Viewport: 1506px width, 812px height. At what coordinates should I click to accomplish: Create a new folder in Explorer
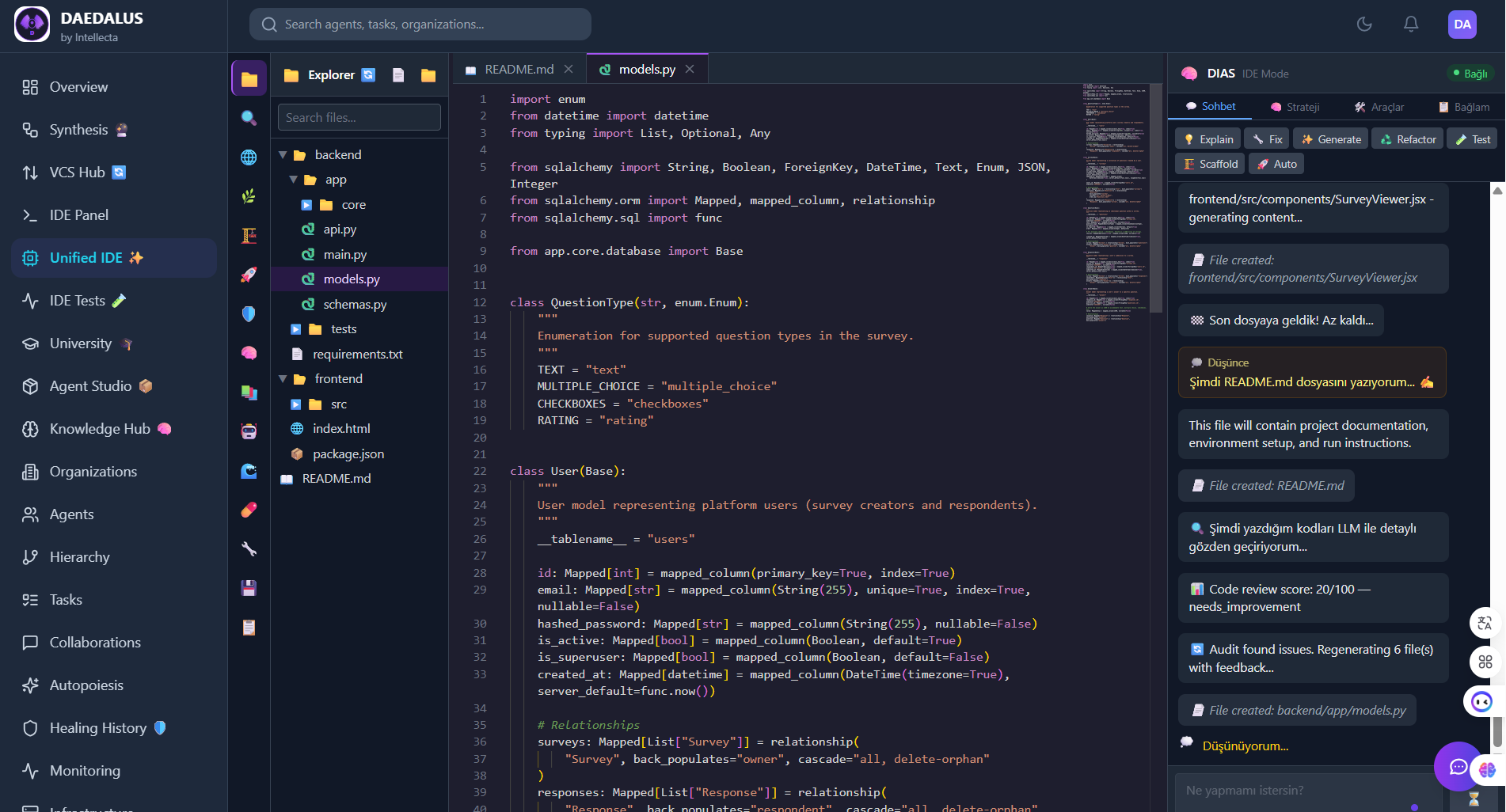click(x=428, y=74)
